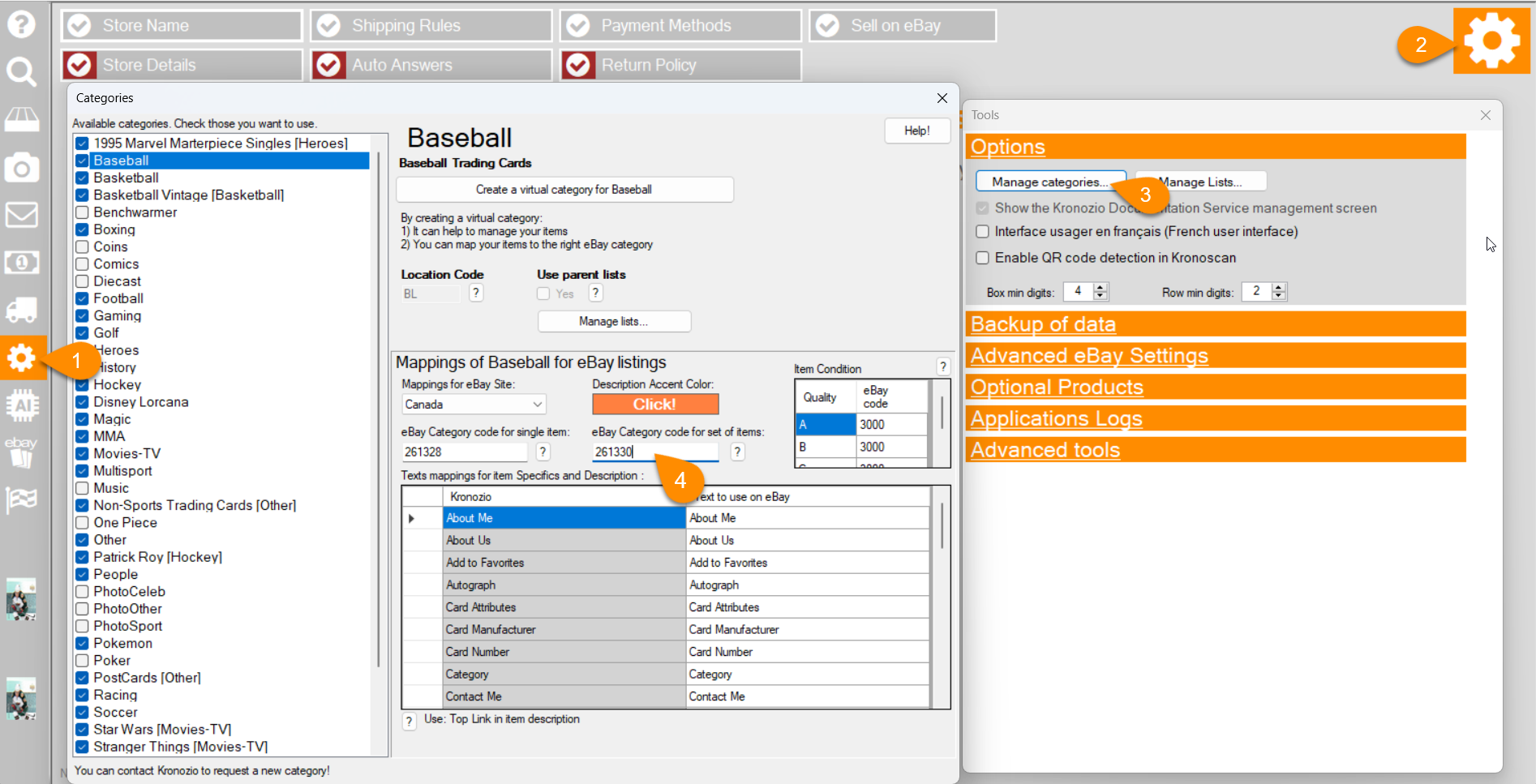Viewport: 1536px width, 784px height.
Task: Increase Box min digits value
Action: tap(1100, 287)
